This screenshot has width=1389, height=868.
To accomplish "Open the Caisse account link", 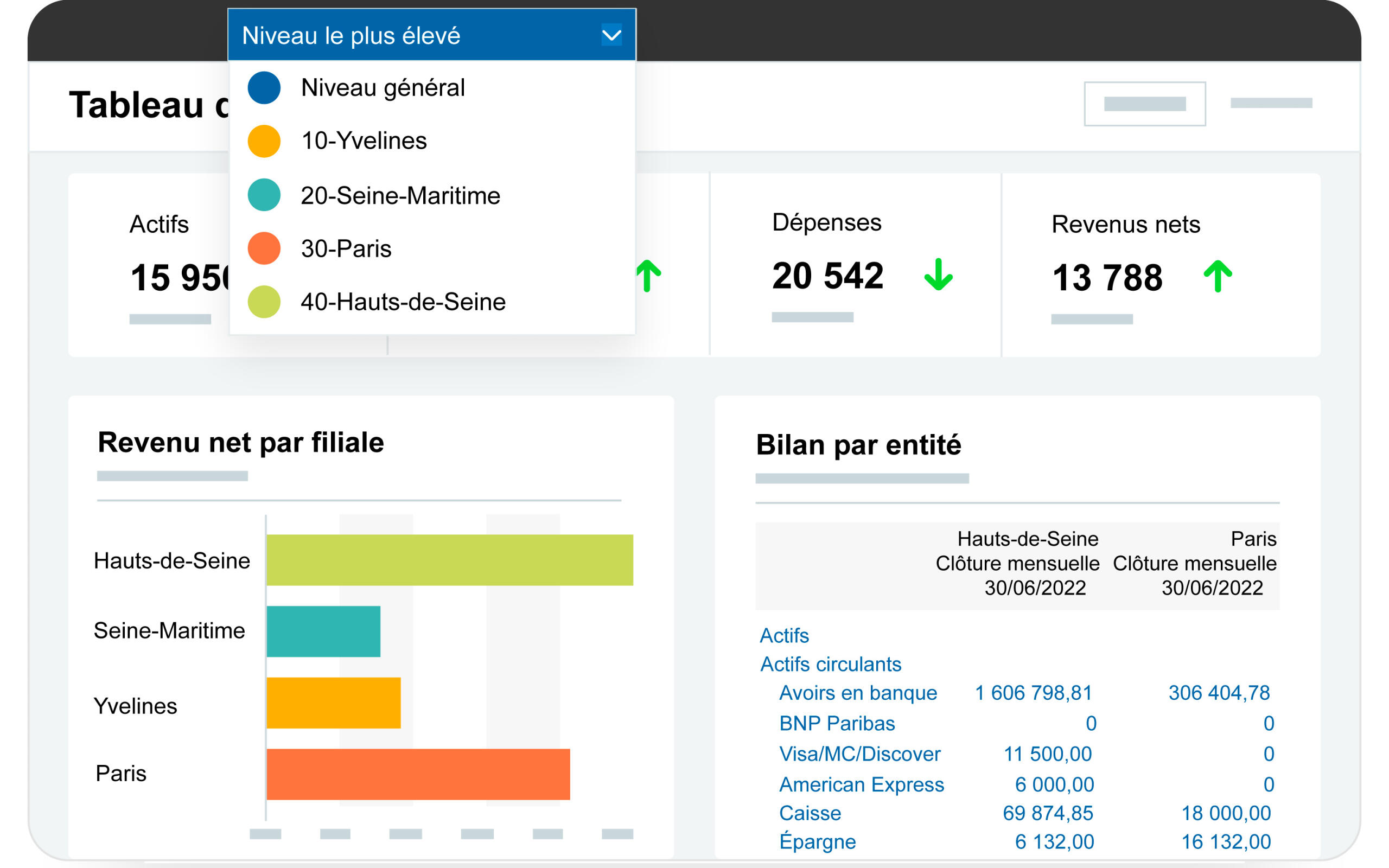I will coord(810,813).
